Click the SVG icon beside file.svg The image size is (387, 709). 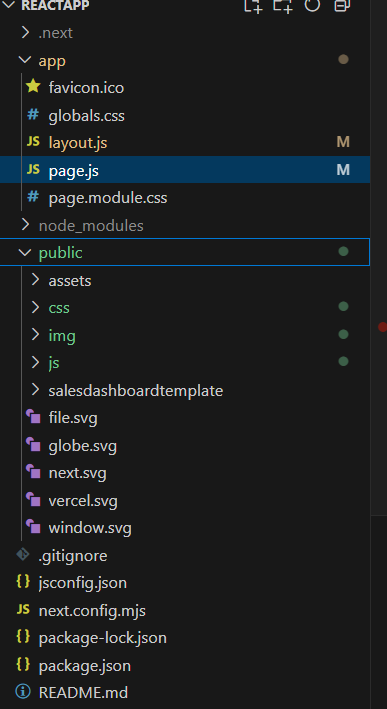click(33, 416)
